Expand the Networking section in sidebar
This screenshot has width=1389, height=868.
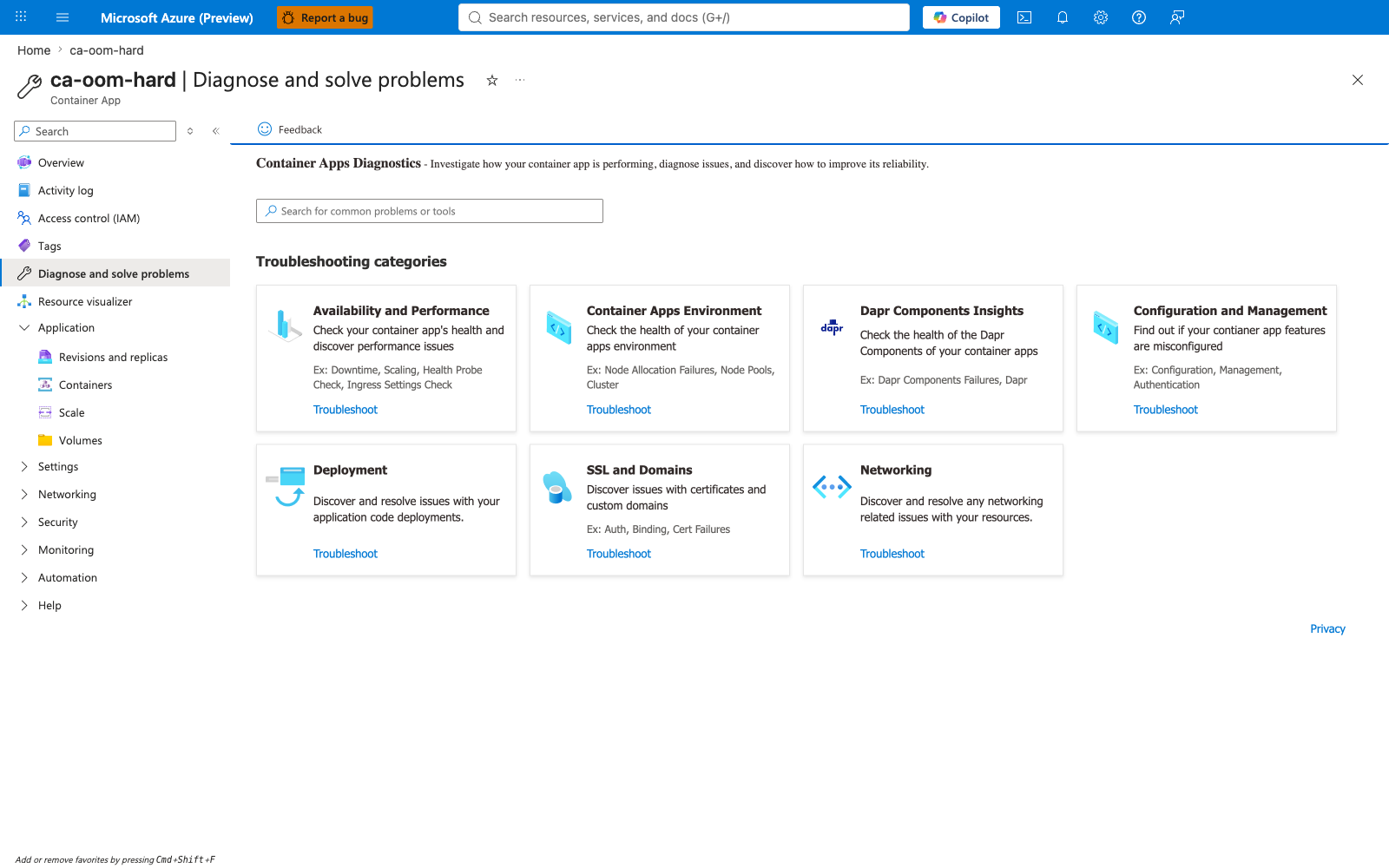point(24,495)
